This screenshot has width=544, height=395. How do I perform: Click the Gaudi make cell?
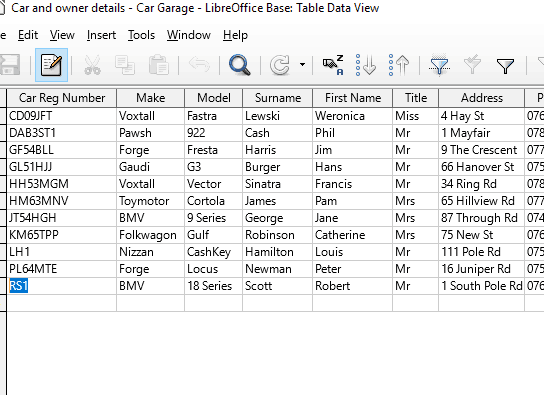pos(151,167)
